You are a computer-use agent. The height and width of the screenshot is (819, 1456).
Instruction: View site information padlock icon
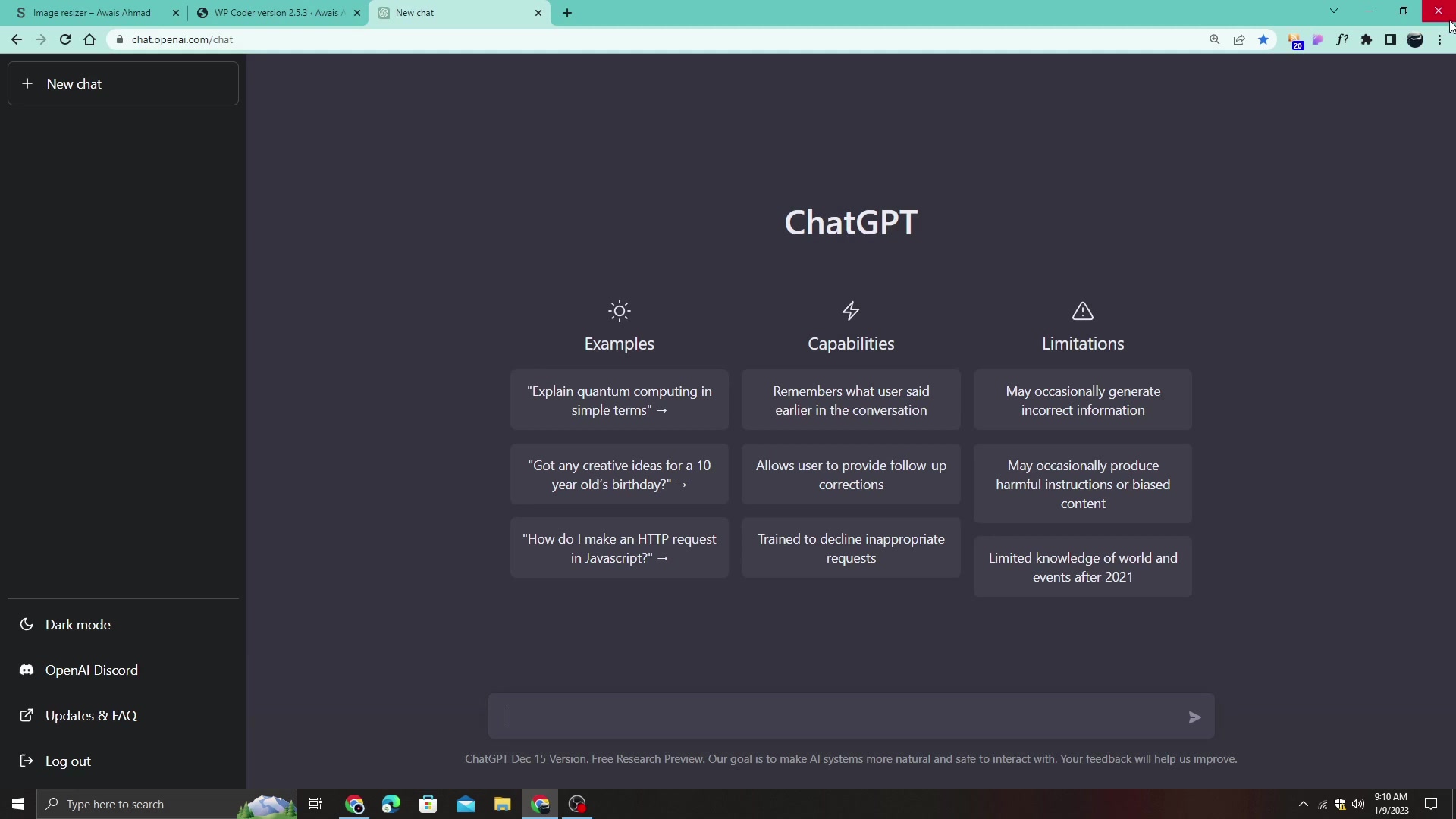click(119, 39)
